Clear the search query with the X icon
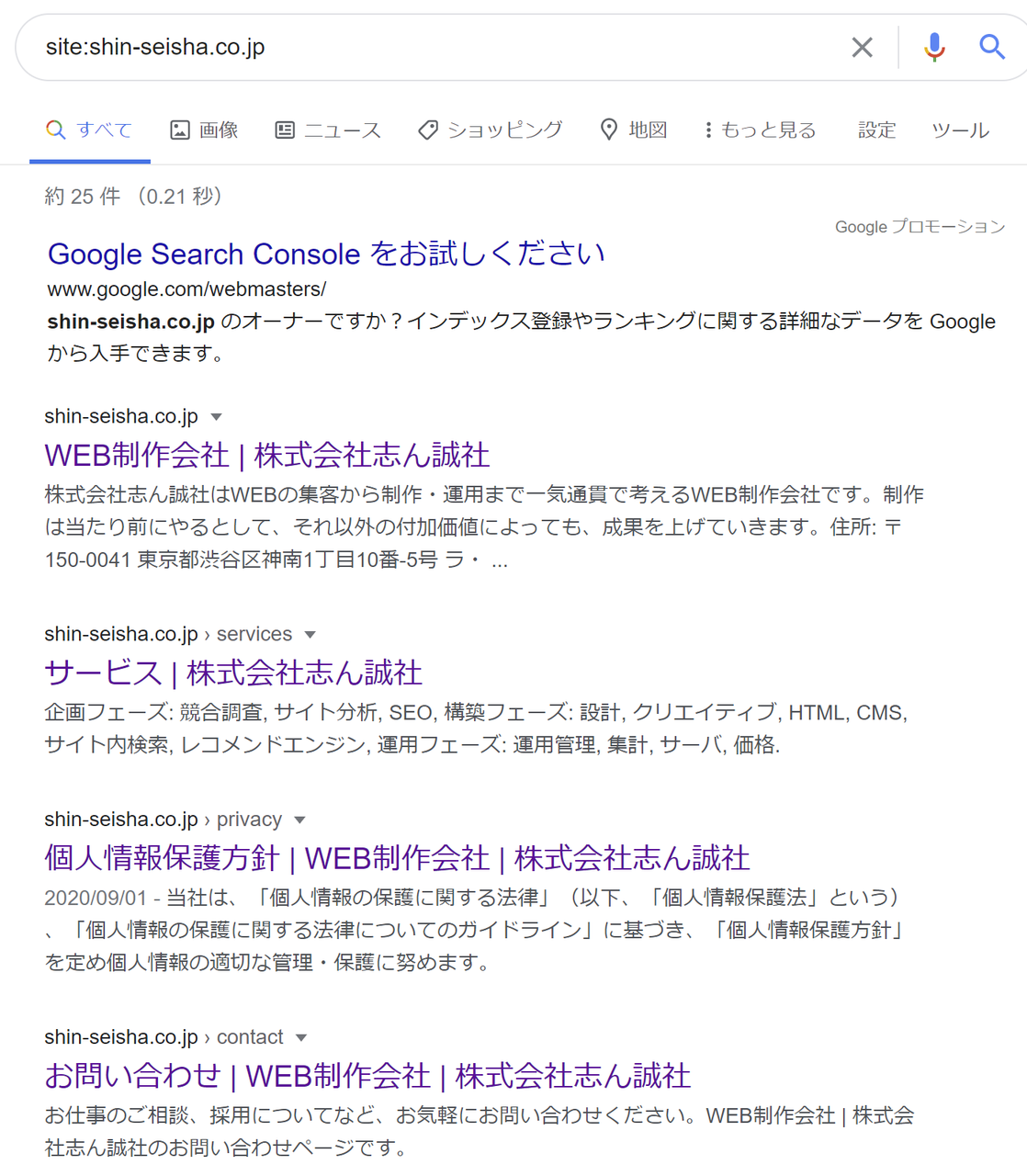1027x1176 pixels. tap(862, 47)
